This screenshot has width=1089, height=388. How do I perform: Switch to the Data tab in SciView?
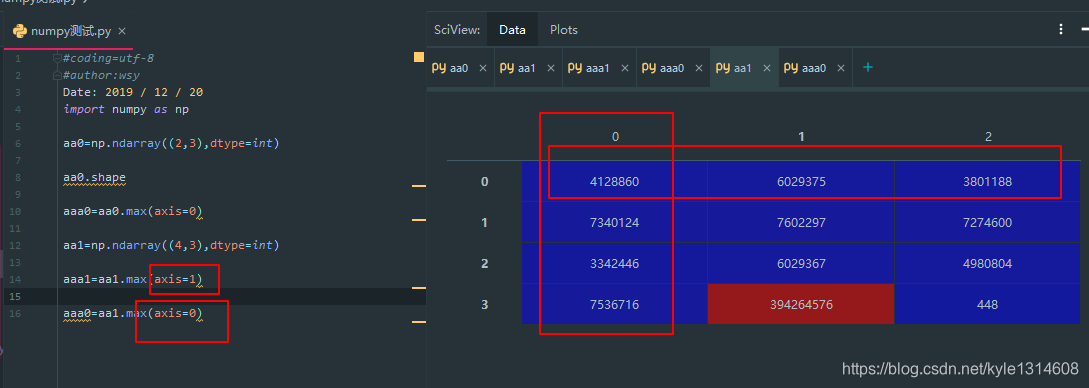pyautogui.click(x=513, y=30)
